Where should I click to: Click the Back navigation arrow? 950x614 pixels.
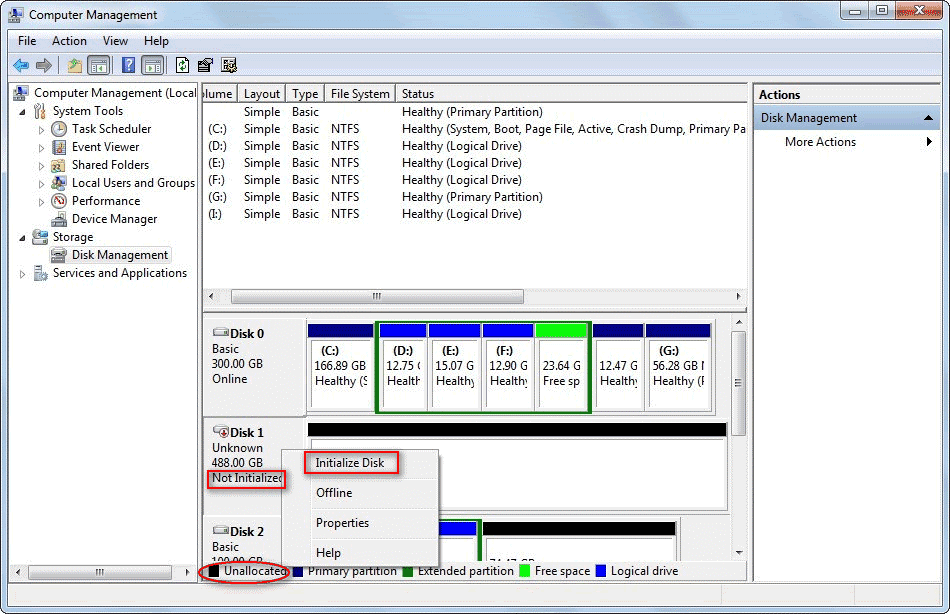(x=20, y=65)
